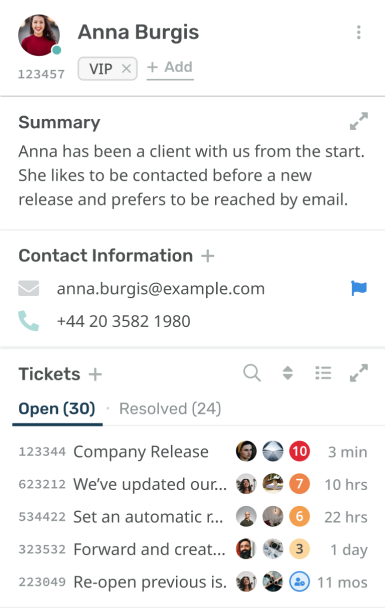The width and height of the screenshot is (385, 608).
Task: Click the assign-agent icon on ticket 223049
Action: [x=299, y=582]
